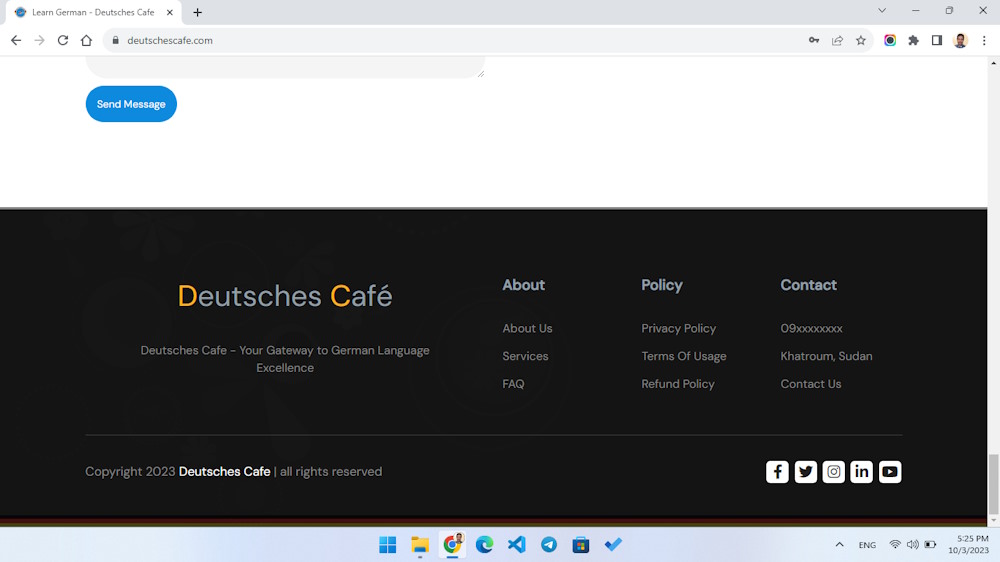
Task: Open the Privacy Policy link
Action: click(x=679, y=329)
